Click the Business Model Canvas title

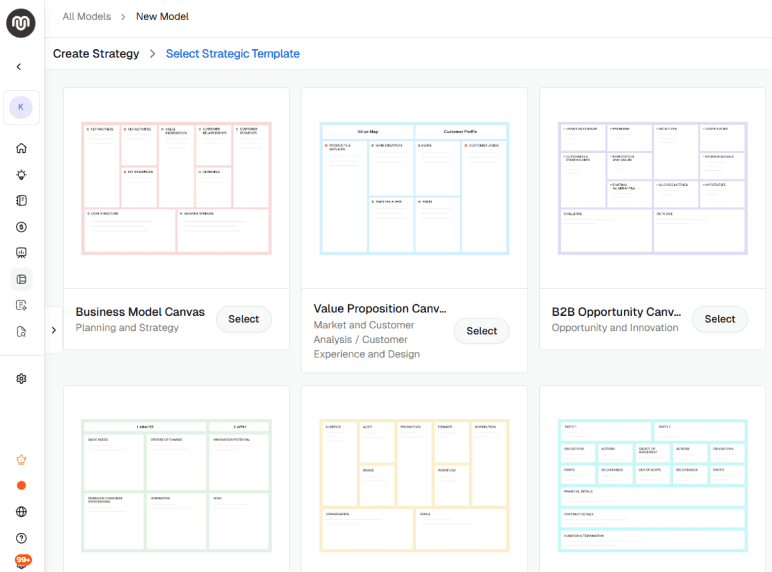[140, 312]
